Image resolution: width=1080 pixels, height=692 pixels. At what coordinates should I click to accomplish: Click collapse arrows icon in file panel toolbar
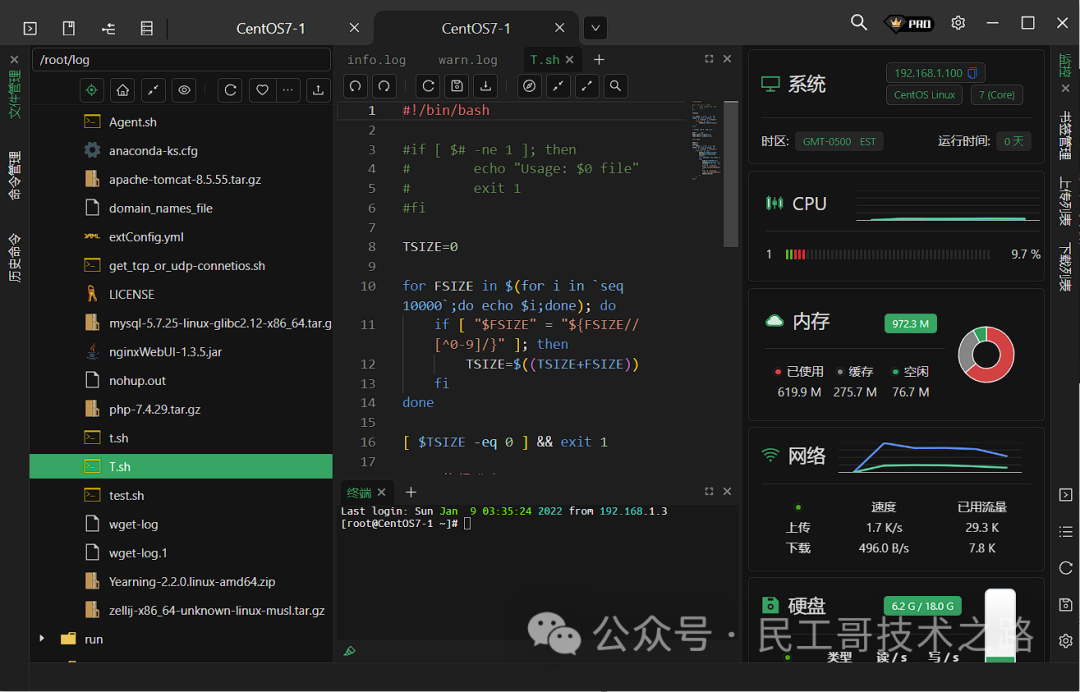(153, 90)
